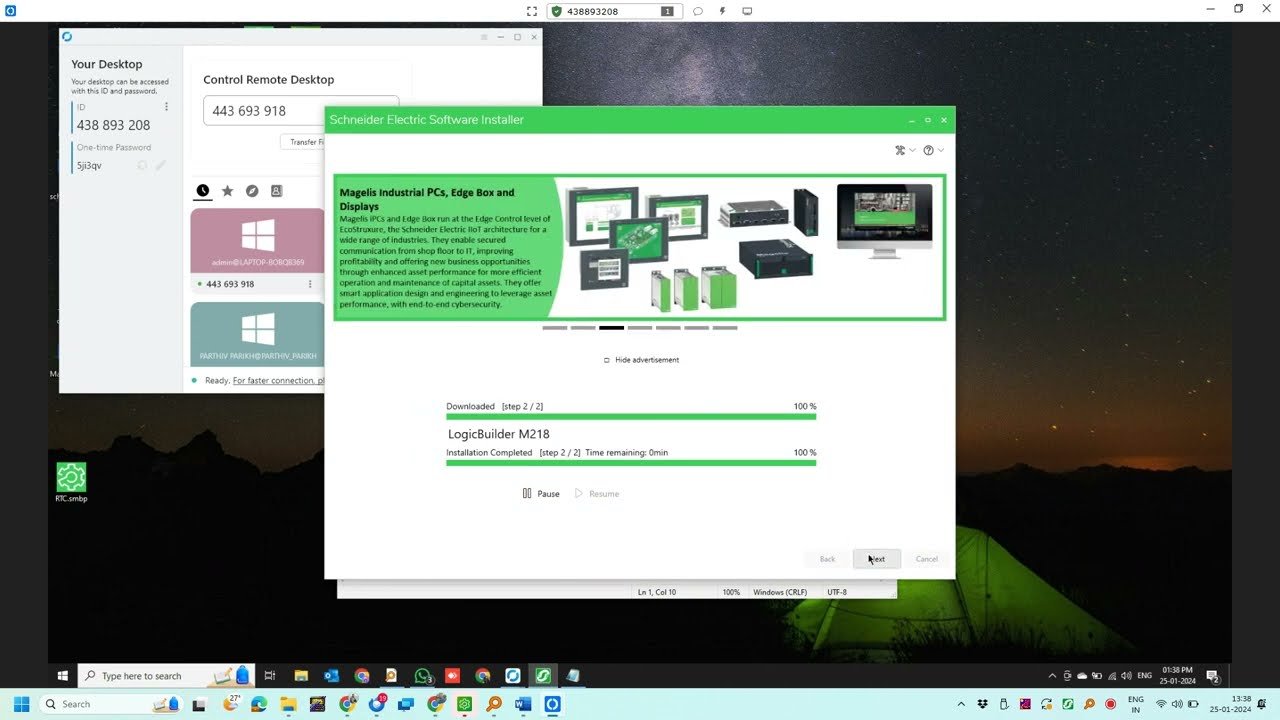This screenshot has width=1280, height=720.
Task: Open Task View on the remote taskbar
Action: point(270,676)
